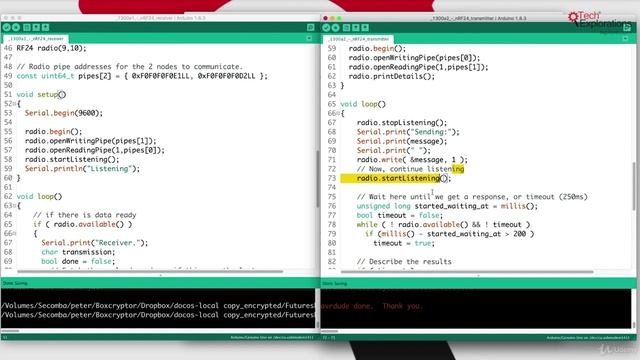Maximize transmitter window with green button
Screen dimensions: 640x360
point(339,18)
